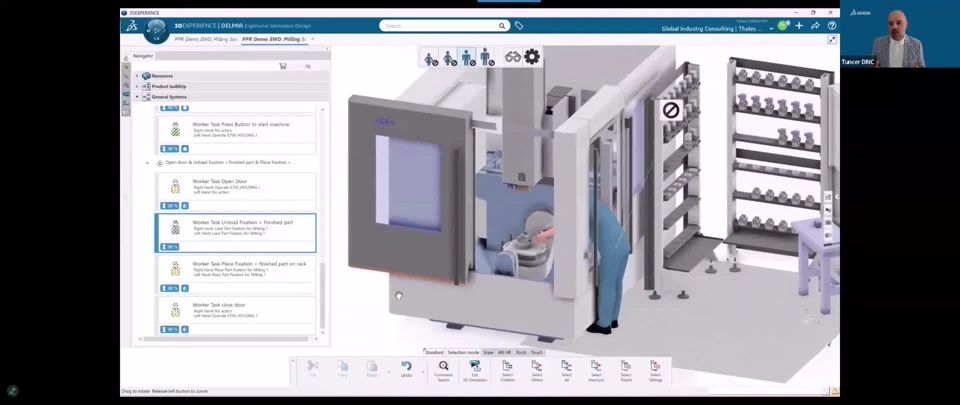960x405 pixels.
Task: Open the ergonomics settings gear icon
Action: (532, 58)
